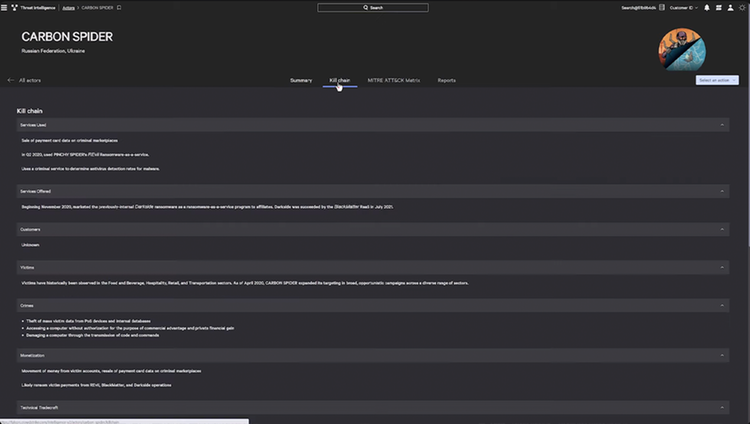Click 'Theft of mass victim data' bullet
Screen dimensions: 750x424
(x=88, y=321)
